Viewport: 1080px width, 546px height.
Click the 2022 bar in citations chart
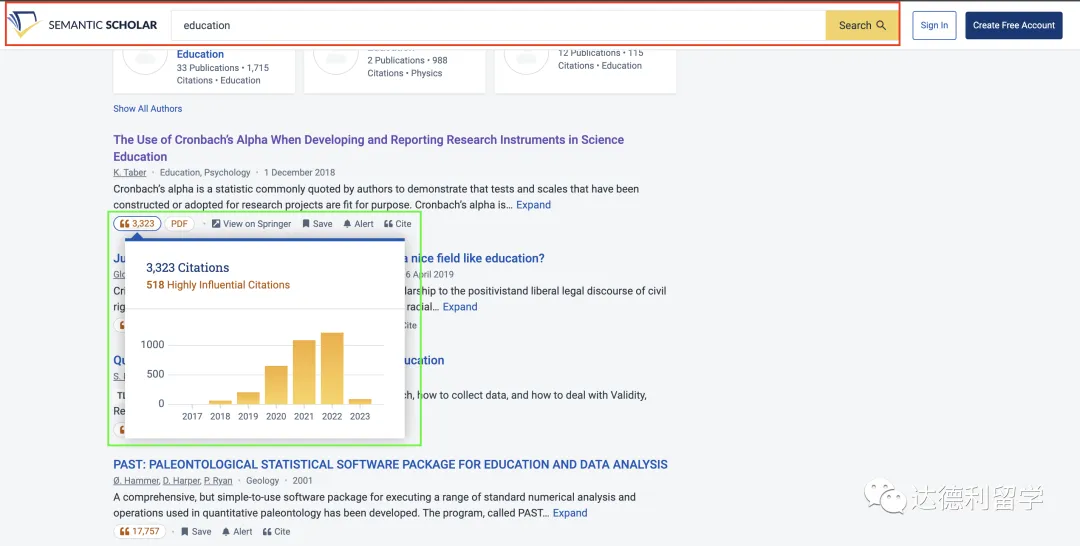pos(332,368)
